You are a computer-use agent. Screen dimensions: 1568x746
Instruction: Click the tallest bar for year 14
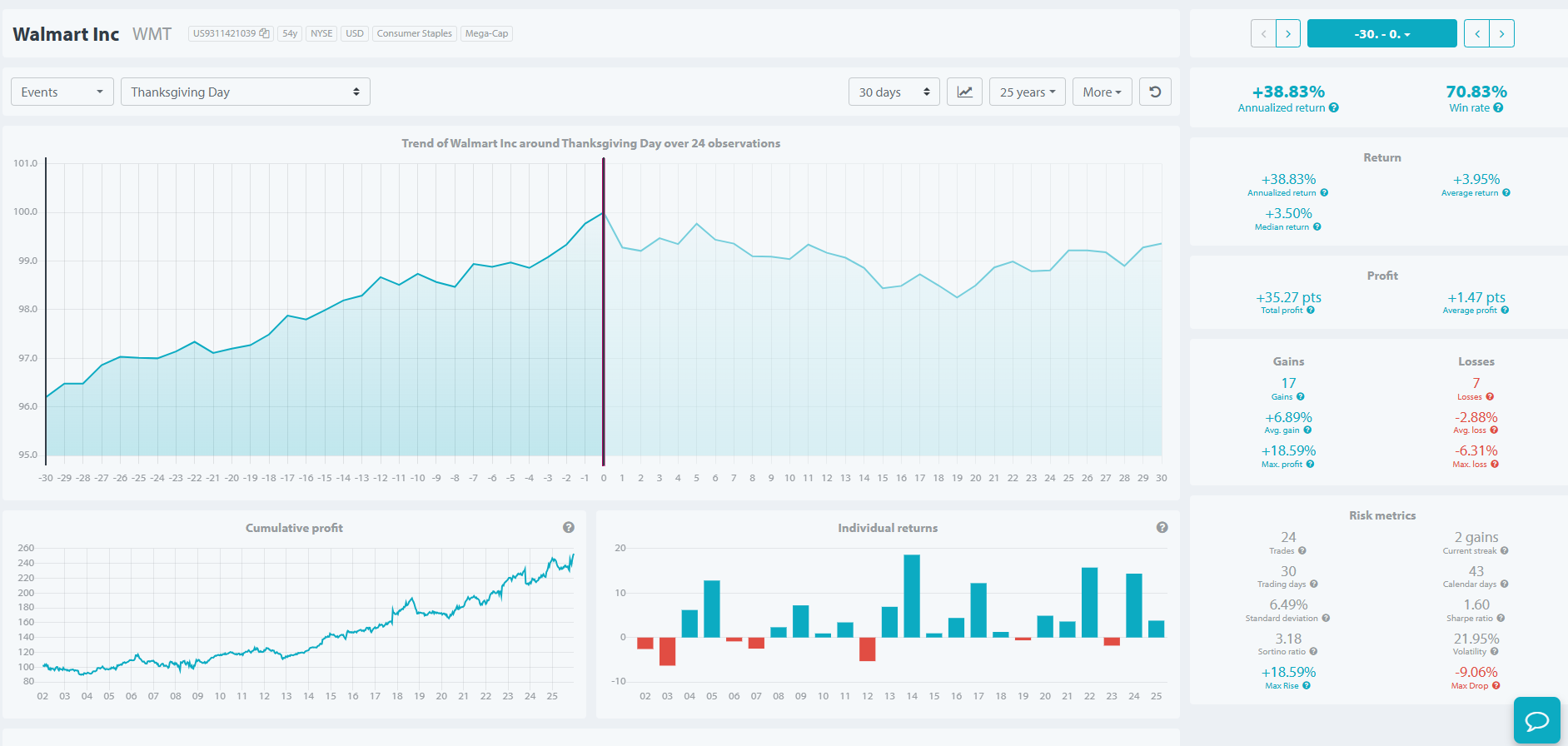tap(912, 596)
